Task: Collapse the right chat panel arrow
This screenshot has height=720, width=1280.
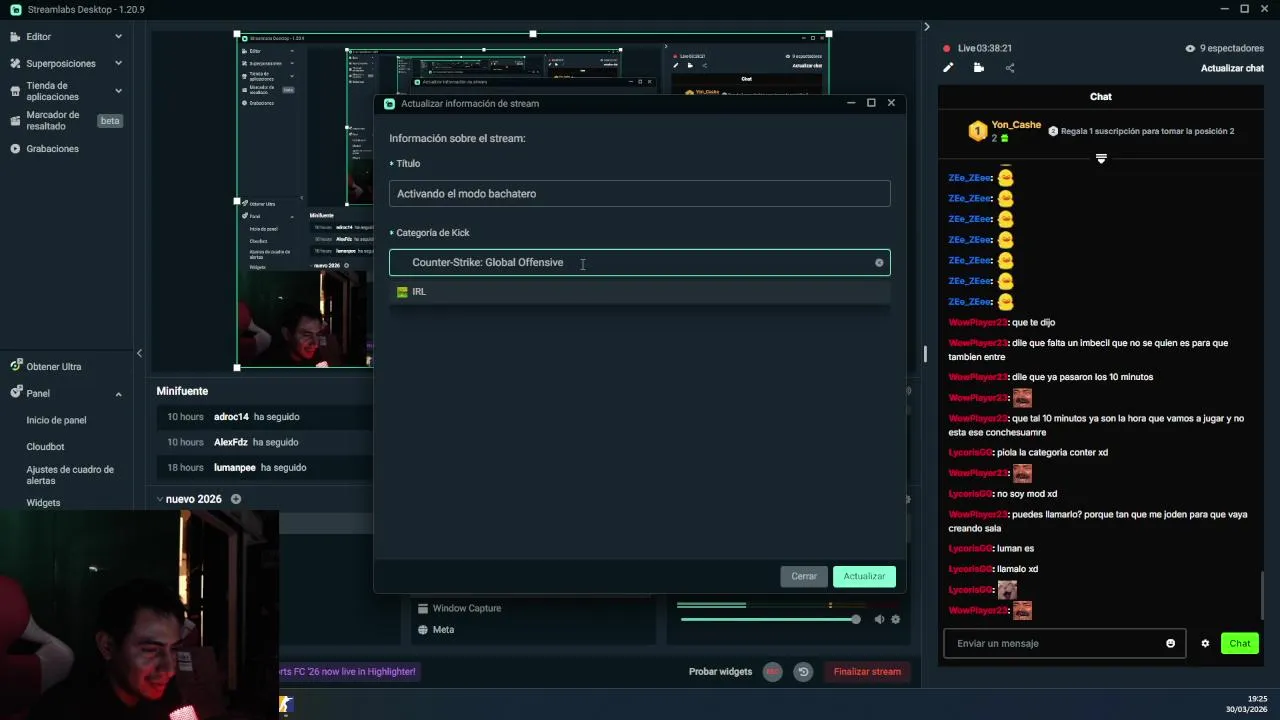Action: click(926, 26)
